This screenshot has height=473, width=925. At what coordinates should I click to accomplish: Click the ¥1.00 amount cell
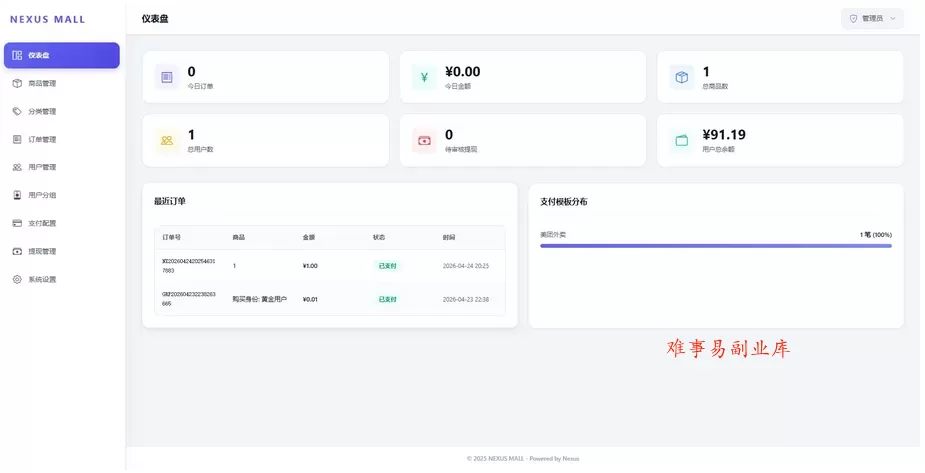[x=310, y=266]
